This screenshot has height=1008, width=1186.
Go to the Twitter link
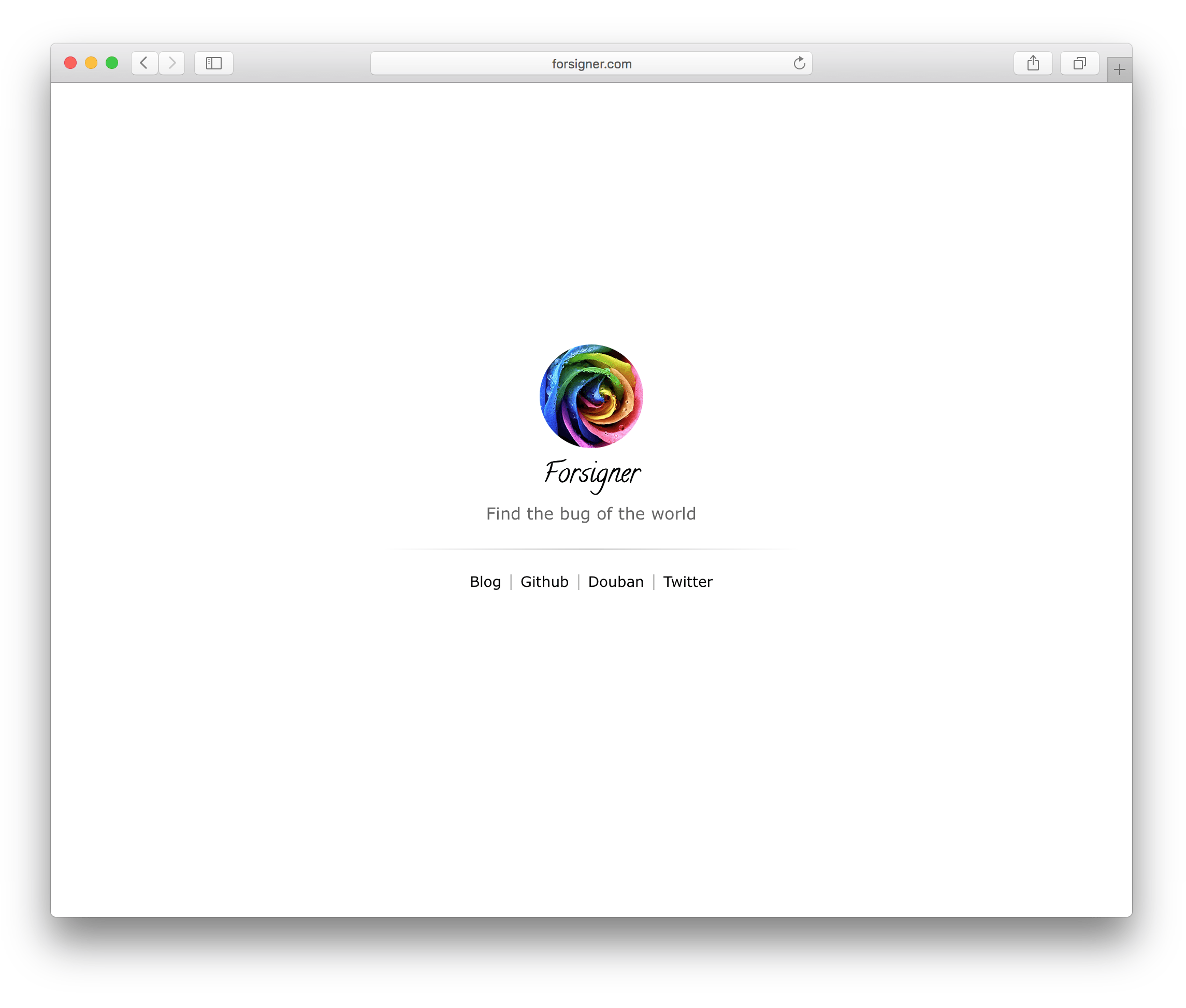coord(687,582)
